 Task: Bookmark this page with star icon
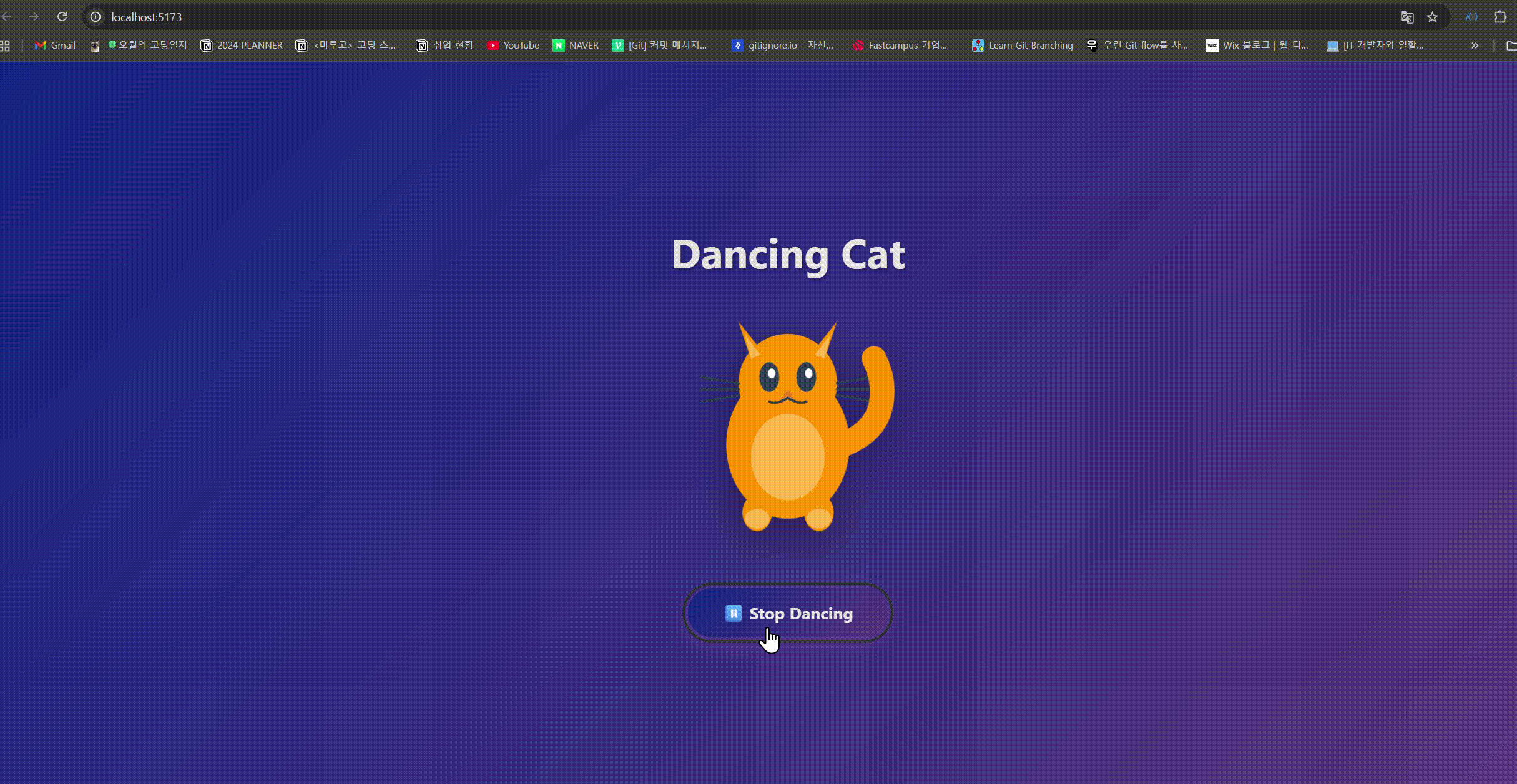coord(1432,17)
